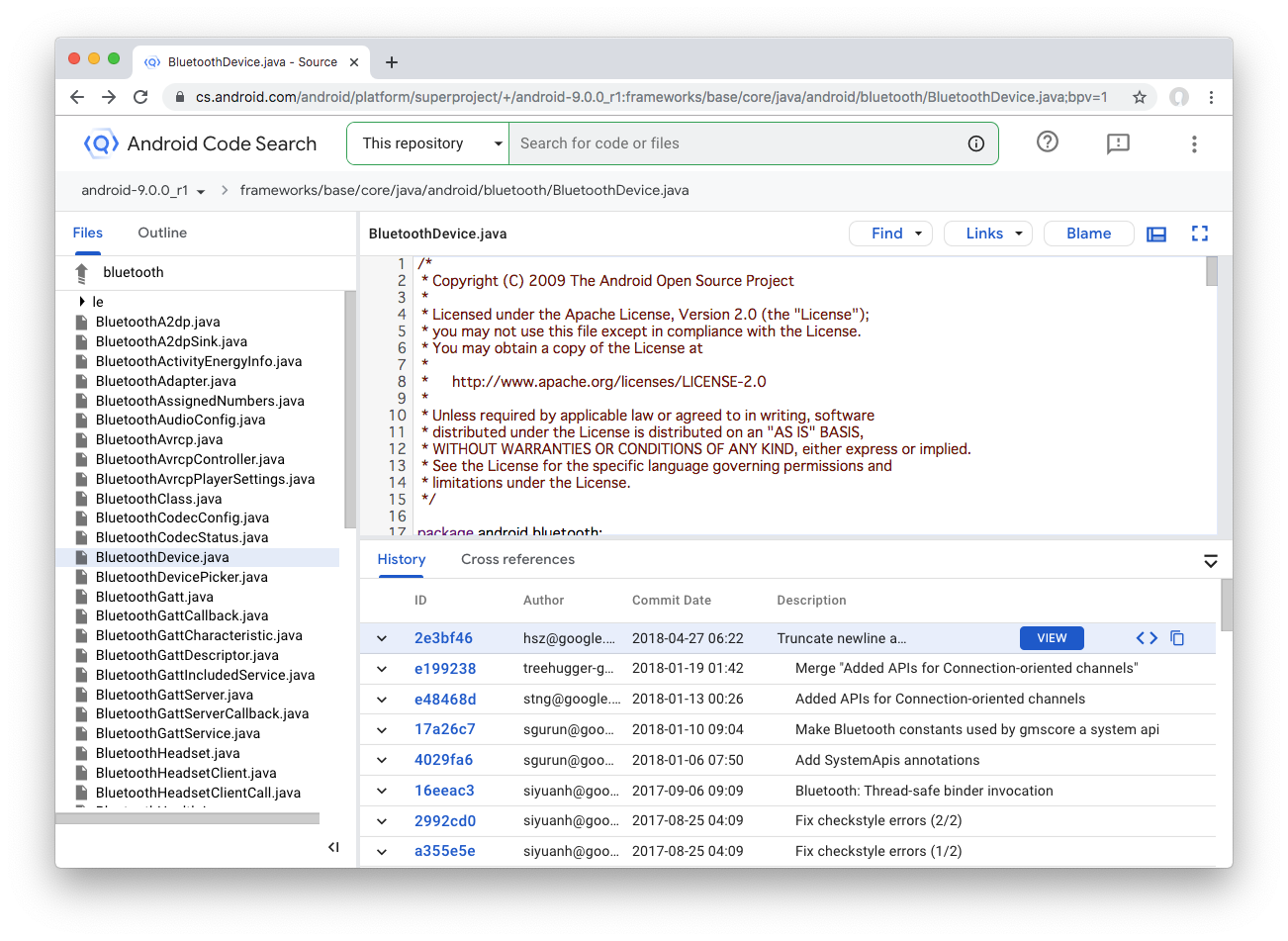The height and width of the screenshot is (941, 1288).
Task: Expand commit 2e3bf46 details
Action: click(x=382, y=638)
